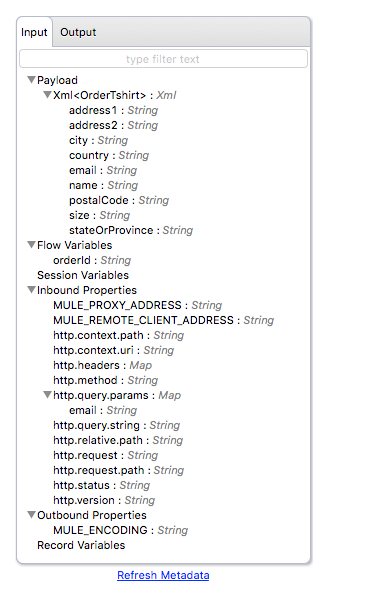Select Record Variables item
Screen dimensions: 366x598
click(x=81, y=545)
